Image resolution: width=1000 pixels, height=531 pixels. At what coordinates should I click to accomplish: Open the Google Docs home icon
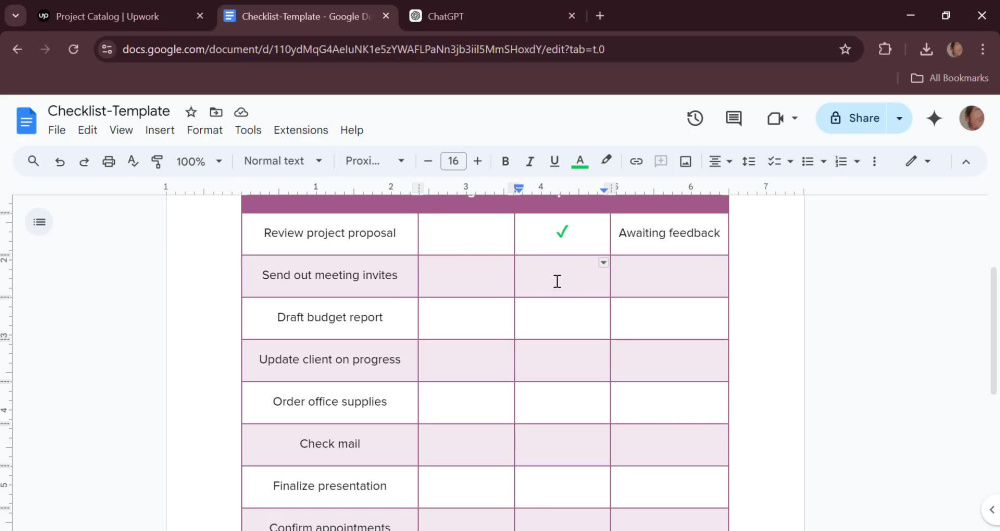pos(26,120)
